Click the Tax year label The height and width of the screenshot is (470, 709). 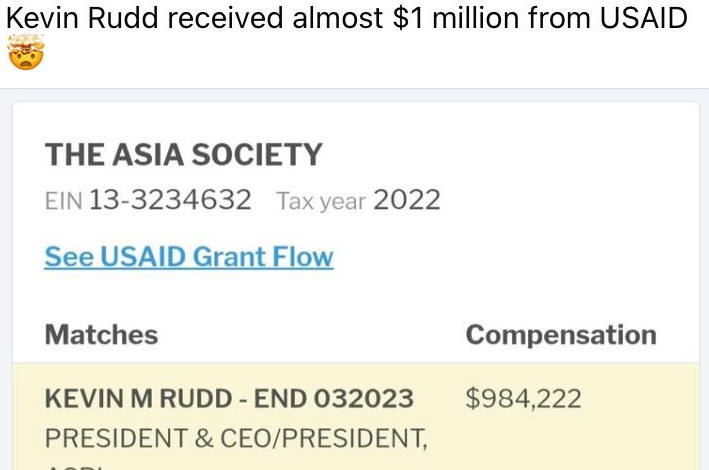coord(321,201)
